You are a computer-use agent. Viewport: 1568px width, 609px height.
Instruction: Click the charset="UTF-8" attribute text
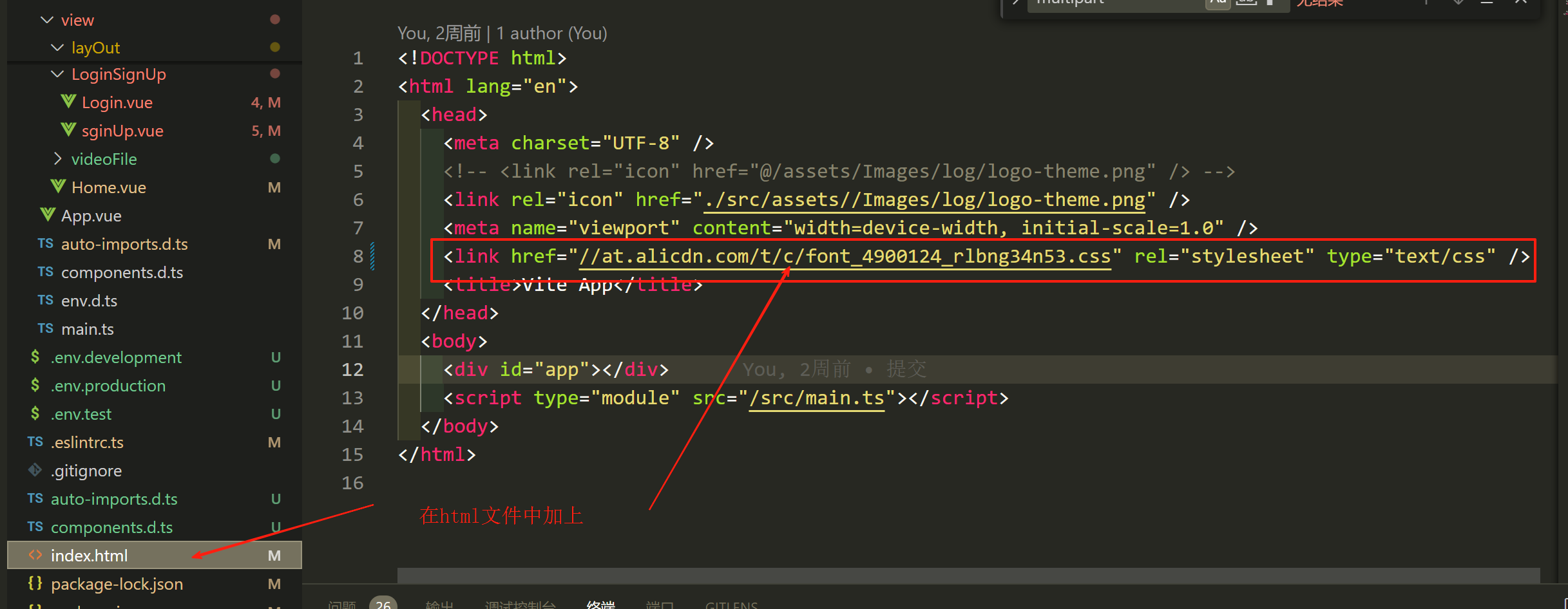click(x=595, y=143)
